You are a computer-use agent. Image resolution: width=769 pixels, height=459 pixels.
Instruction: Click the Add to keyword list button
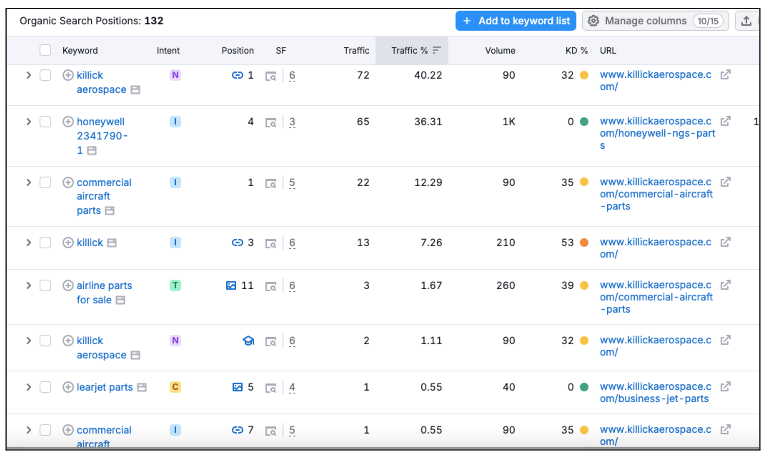coord(514,21)
